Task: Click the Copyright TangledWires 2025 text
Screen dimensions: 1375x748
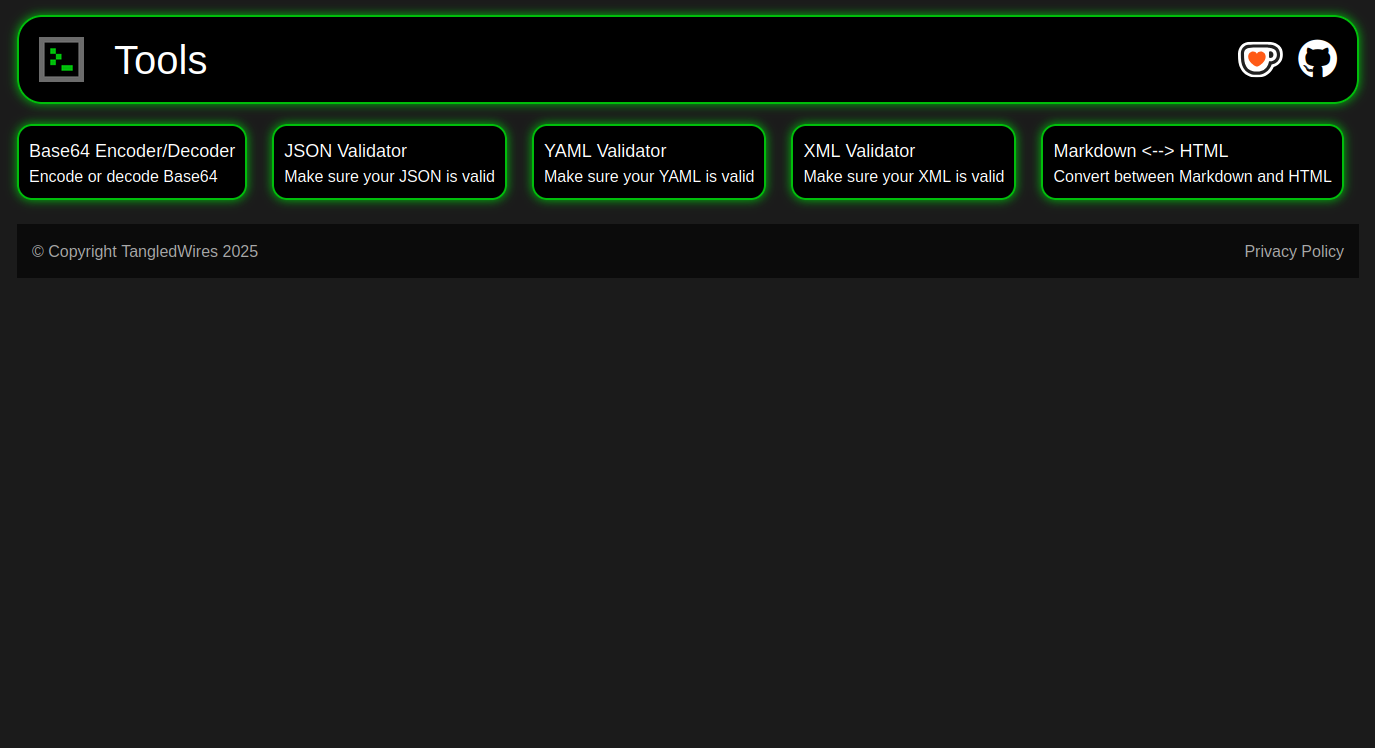Action: [x=145, y=252]
